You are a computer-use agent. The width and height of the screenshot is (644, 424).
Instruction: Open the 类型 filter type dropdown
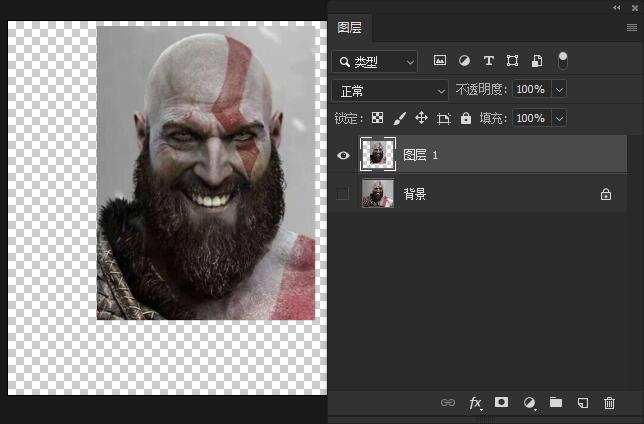click(x=375, y=62)
